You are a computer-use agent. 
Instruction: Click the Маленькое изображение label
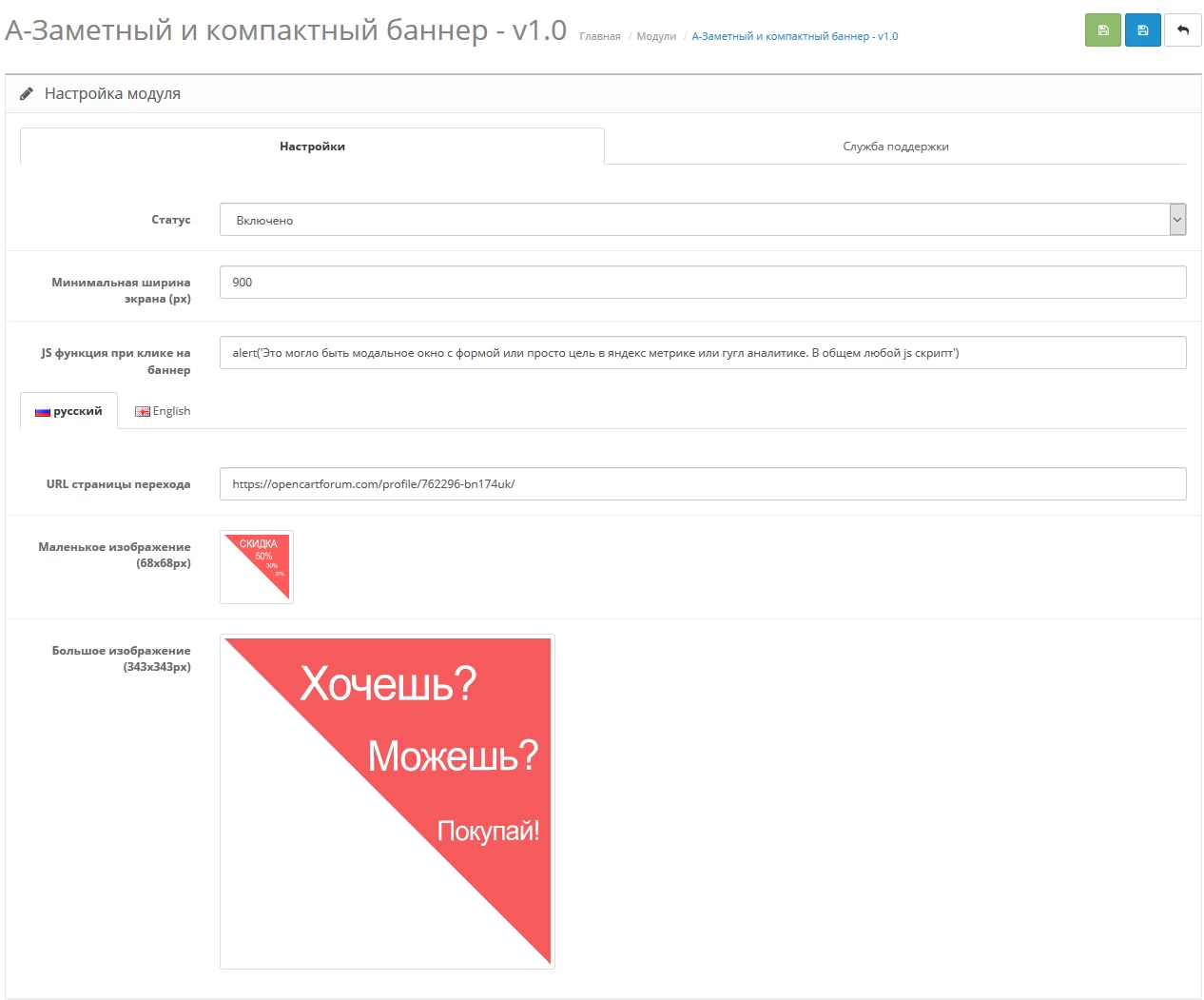(114, 555)
